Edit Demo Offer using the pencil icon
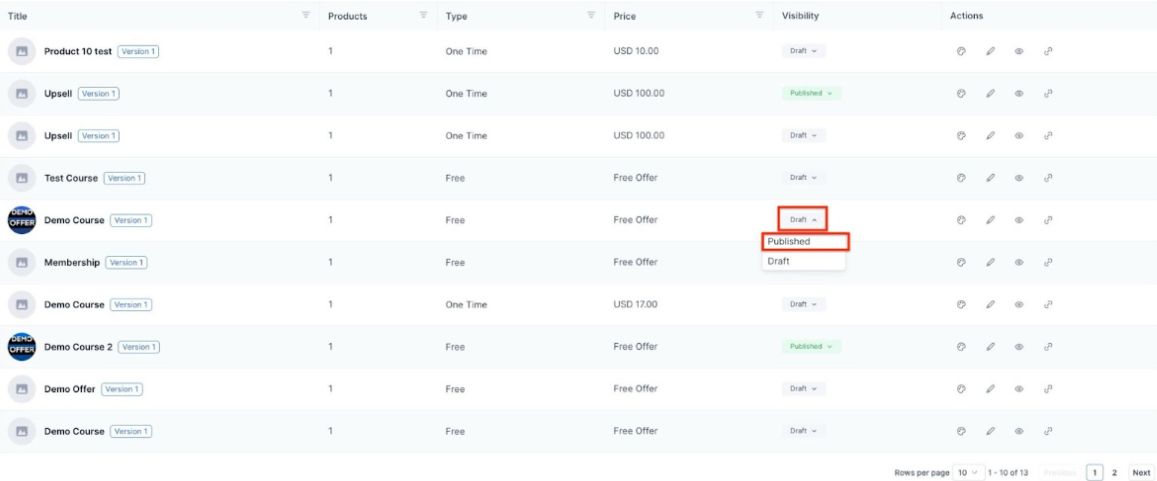The width and height of the screenshot is (1157, 481). [x=989, y=388]
